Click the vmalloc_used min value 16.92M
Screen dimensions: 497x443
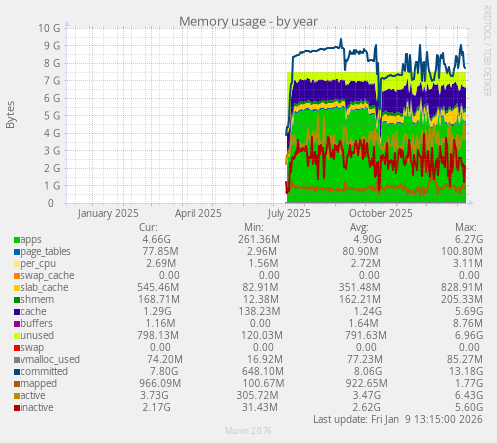coord(264,359)
